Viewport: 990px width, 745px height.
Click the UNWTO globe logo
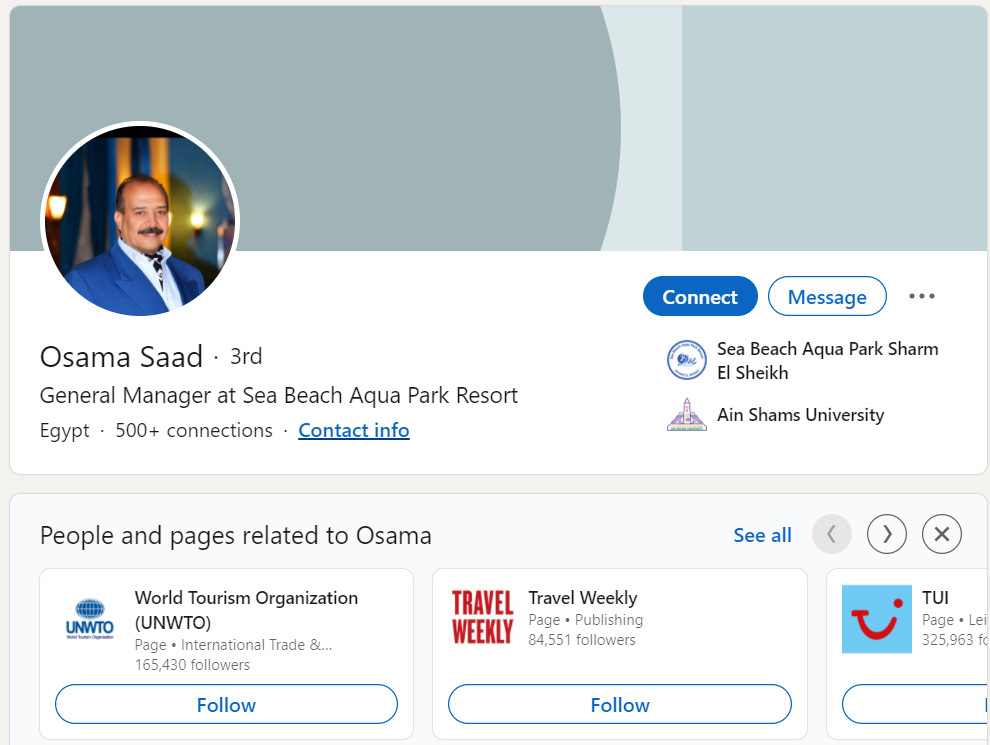[x=90, y=619]
